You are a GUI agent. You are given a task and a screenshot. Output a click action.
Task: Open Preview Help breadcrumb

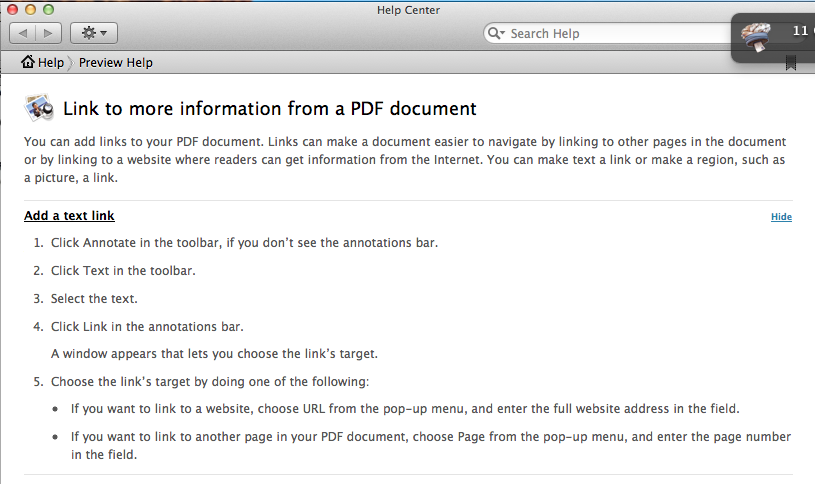(115, 62)
